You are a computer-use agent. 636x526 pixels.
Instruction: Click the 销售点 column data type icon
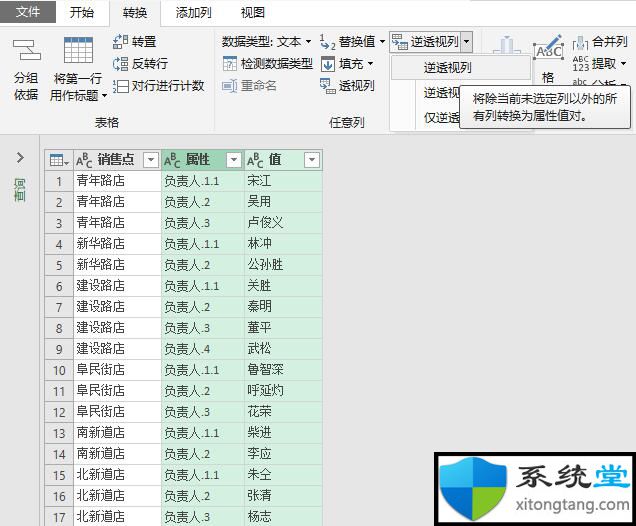click(84, 160)
